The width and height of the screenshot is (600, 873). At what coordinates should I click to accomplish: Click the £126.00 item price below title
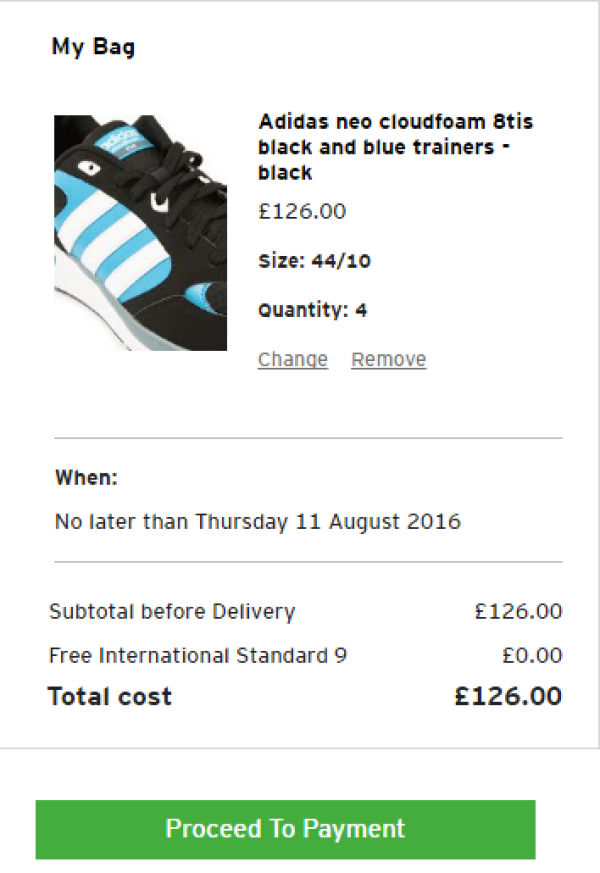[x=302, y=212]
